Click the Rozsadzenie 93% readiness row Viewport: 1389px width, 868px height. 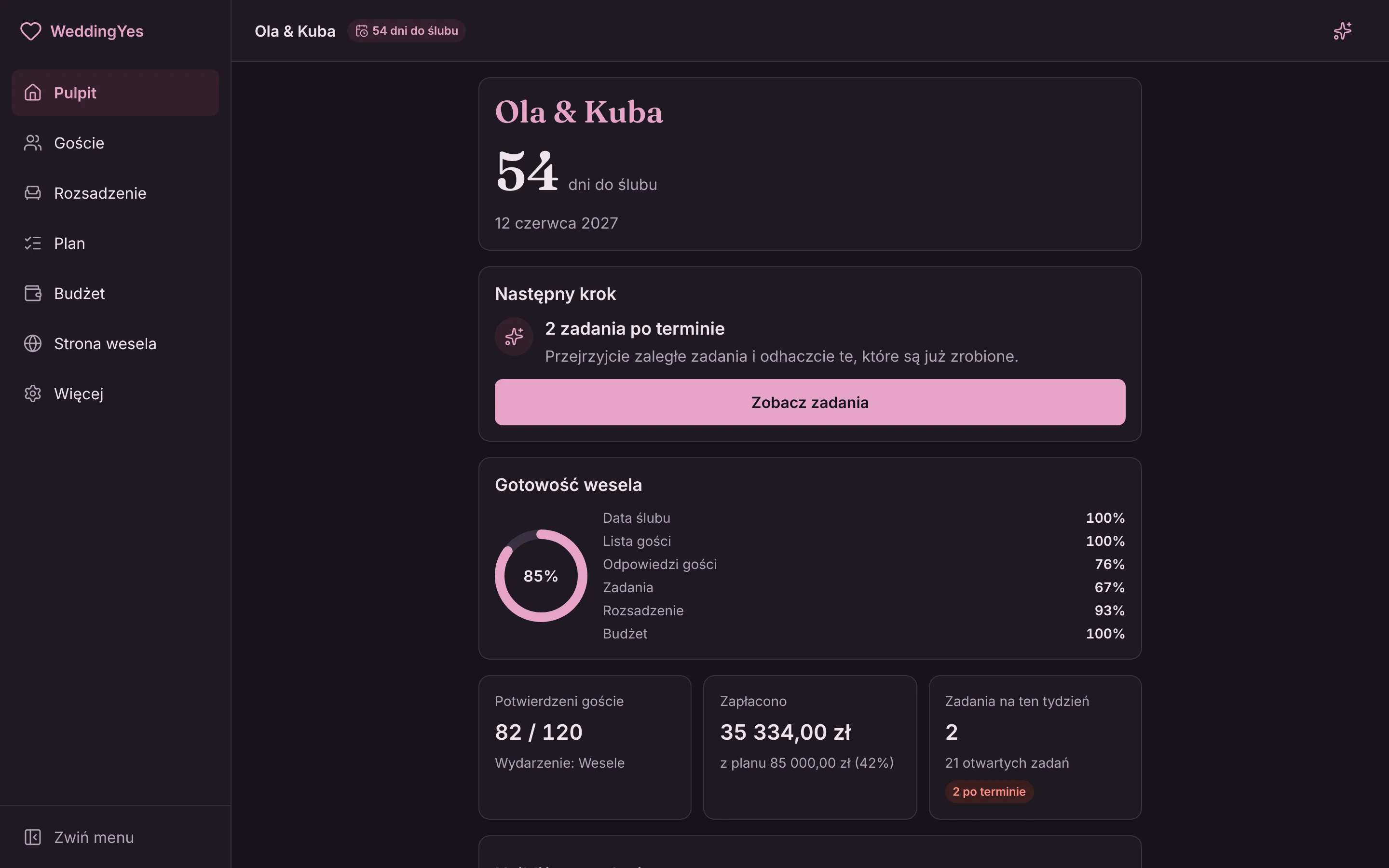click(x=864, y=610)
